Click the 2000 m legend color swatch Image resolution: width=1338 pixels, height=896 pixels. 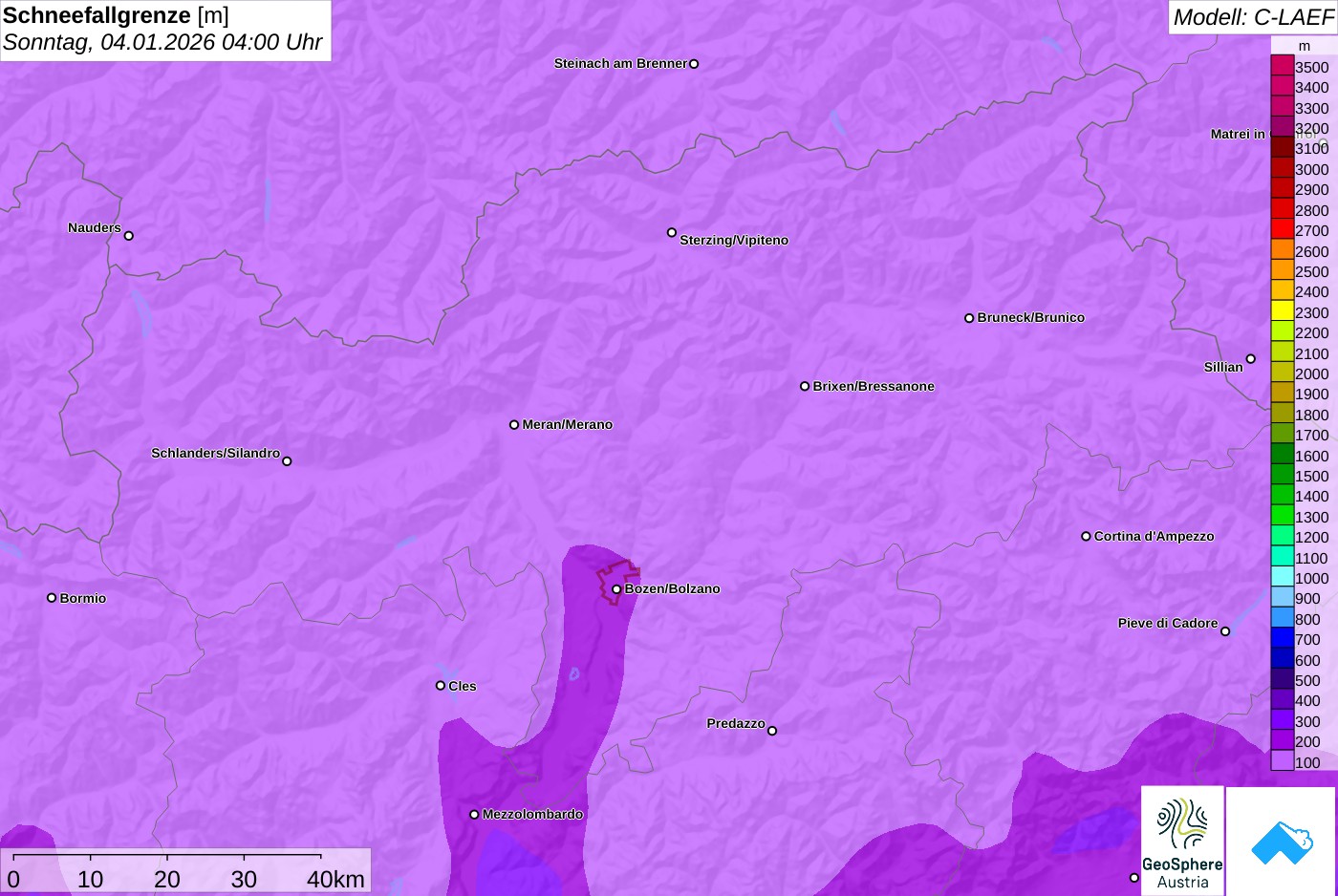point(1282,373)
